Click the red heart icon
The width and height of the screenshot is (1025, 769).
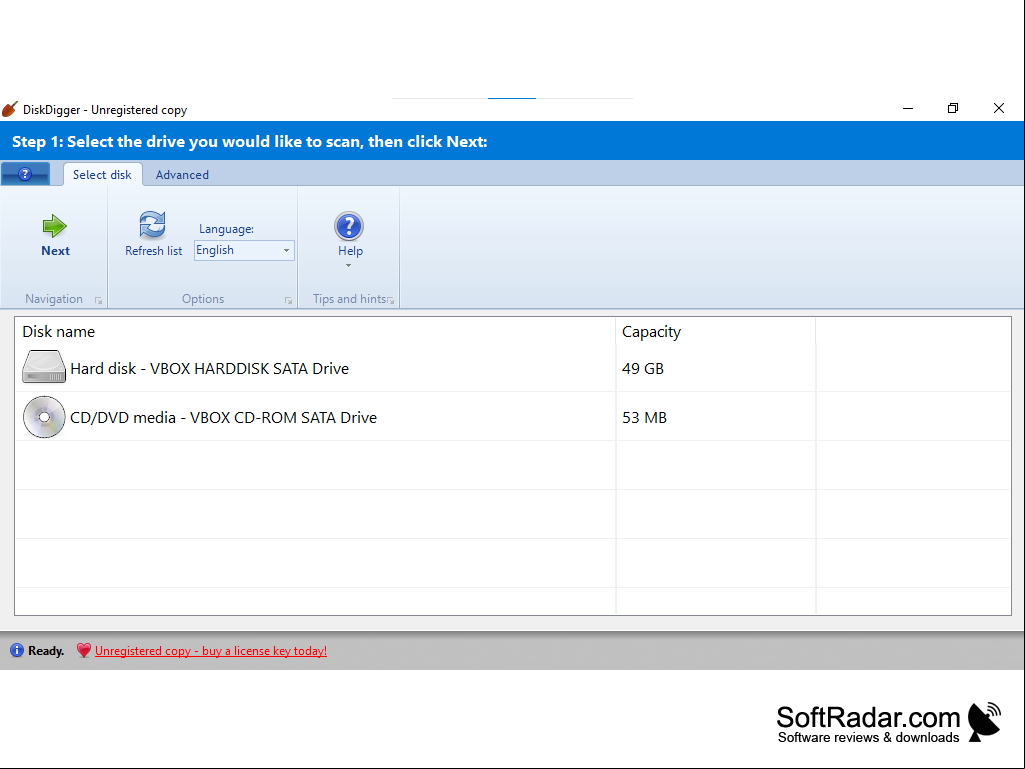[x=84, y=650]
